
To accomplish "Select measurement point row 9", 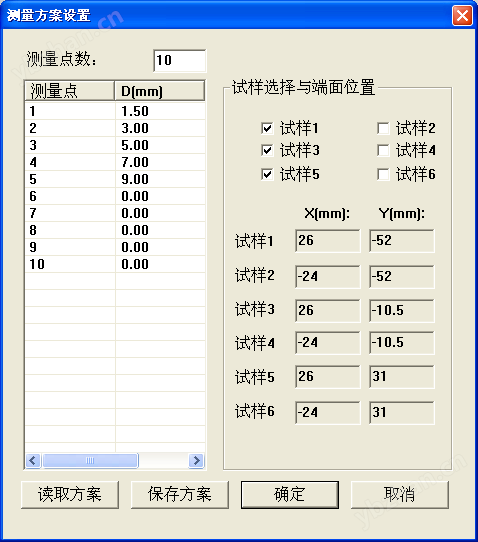I will coord(115,247).
